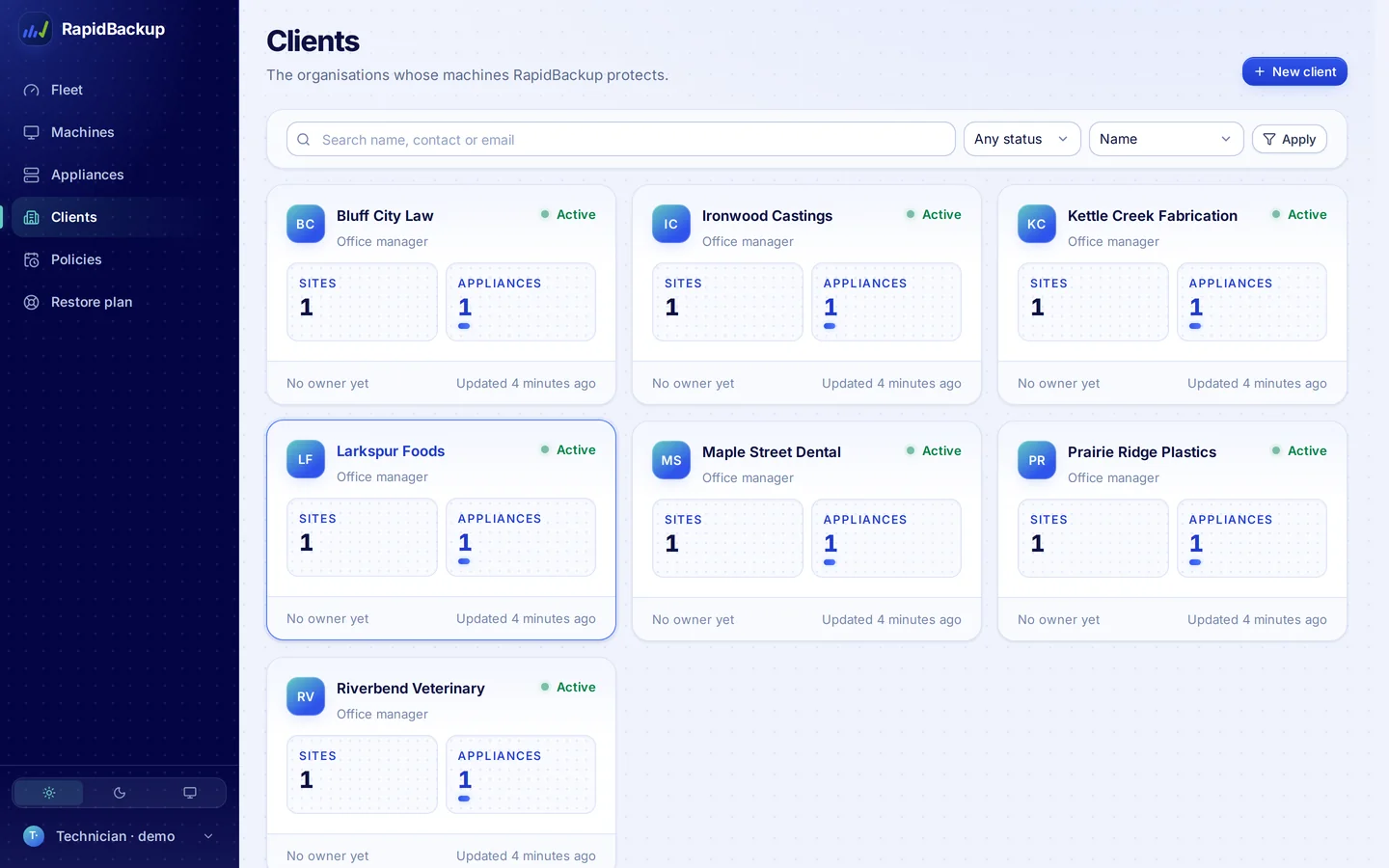Create a client with New client button
Viewport: 1389px width, 868px height.
coord(1294,71)
